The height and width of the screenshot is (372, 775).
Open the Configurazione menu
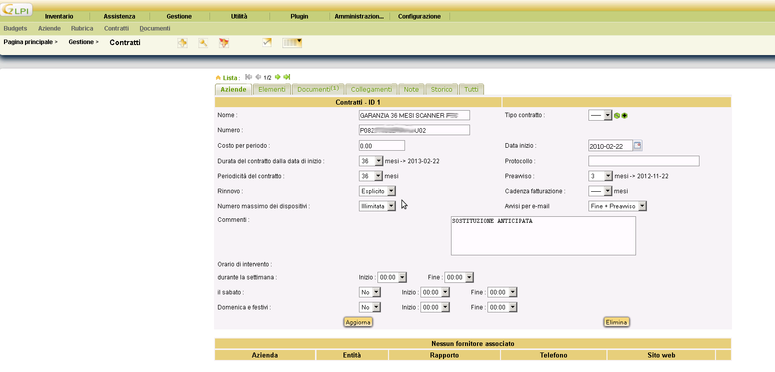coord(419,16)
